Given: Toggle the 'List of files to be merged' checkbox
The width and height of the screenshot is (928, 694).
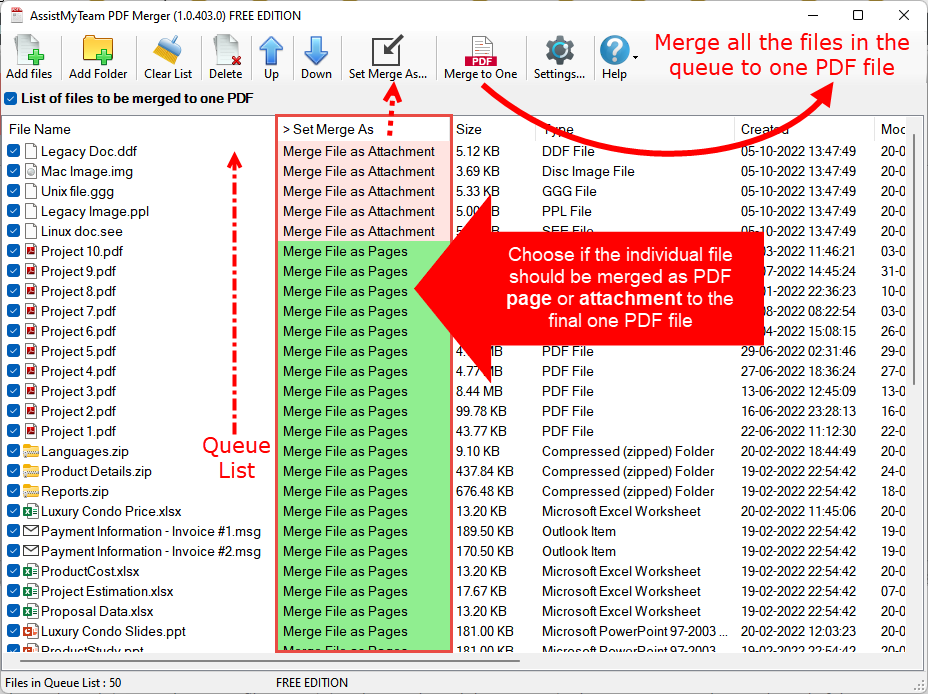Looking at the screenshot, I should click(10, 98).
